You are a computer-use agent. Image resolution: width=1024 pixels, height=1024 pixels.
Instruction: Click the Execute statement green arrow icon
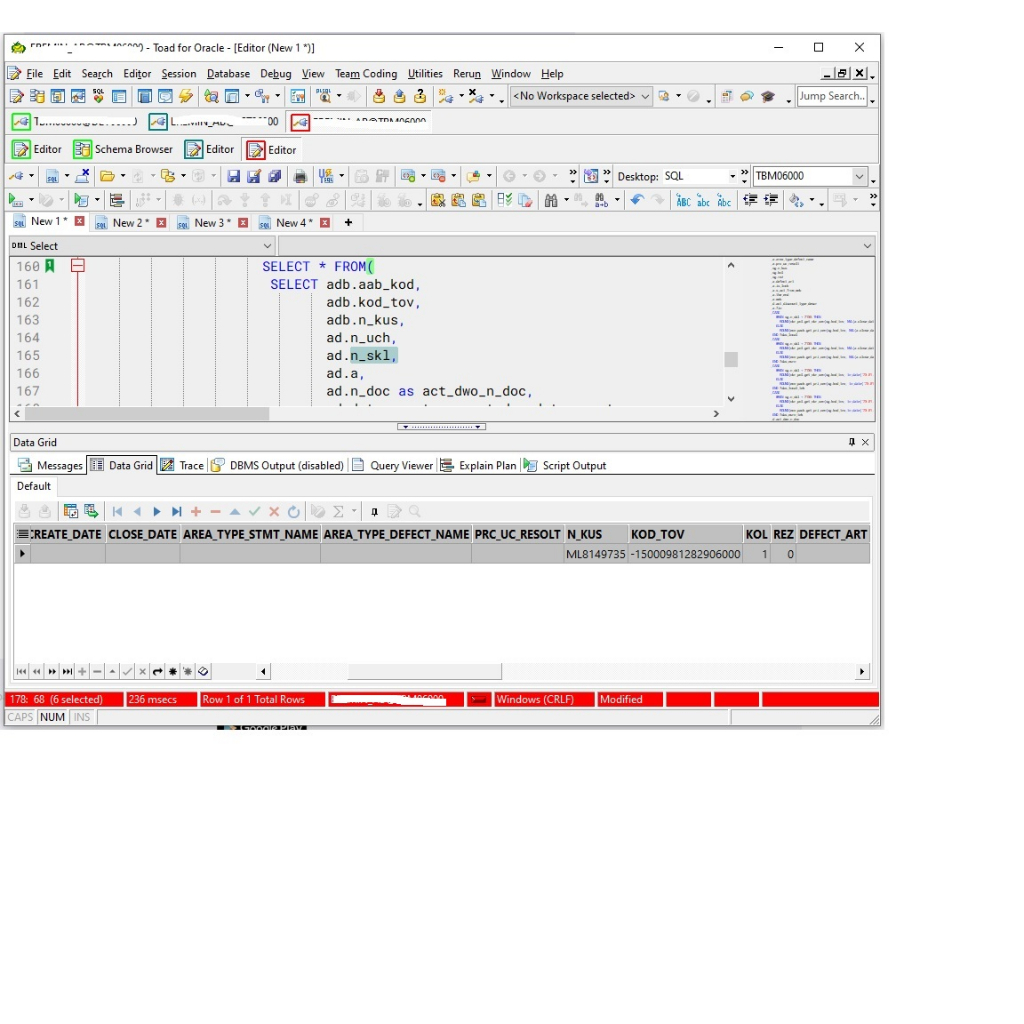(14, 200)
